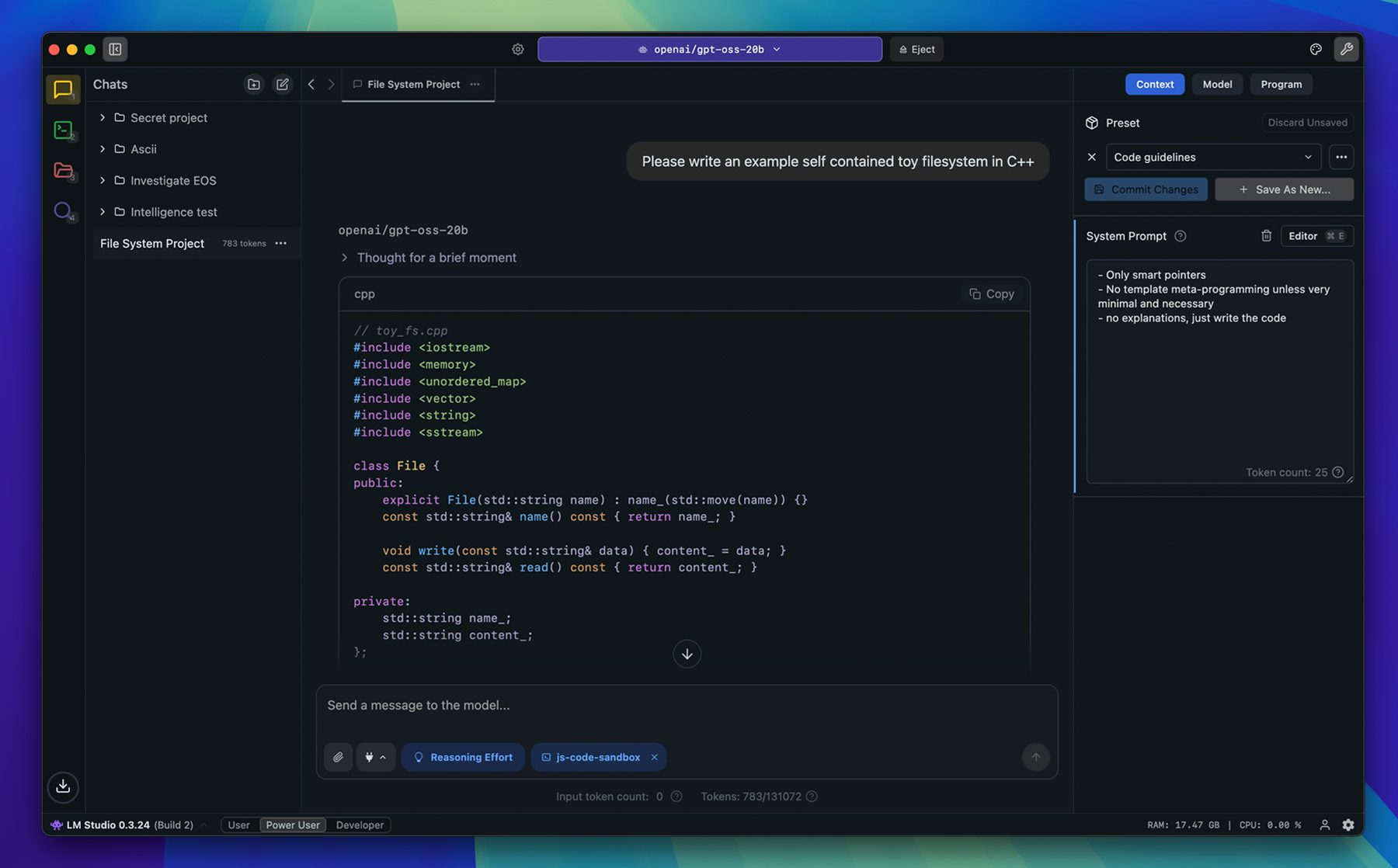Clear the selected Code guidelines preset
The image size is (1398, 868).
pos(1091,157)
